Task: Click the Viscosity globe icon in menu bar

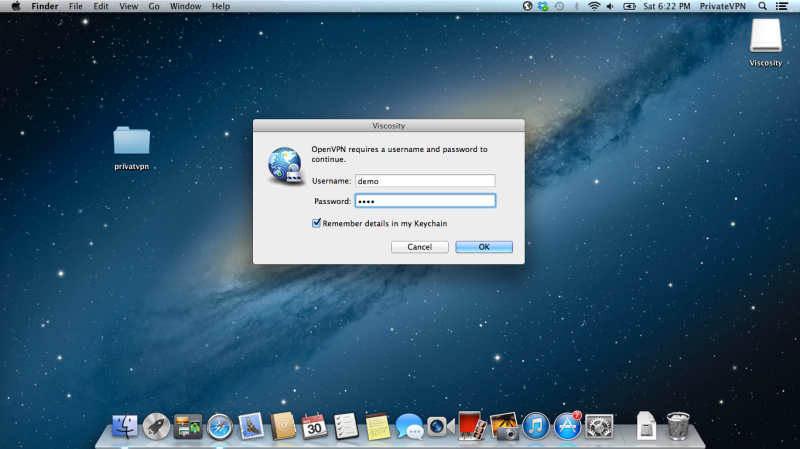Action: click(x=529, y=6)
